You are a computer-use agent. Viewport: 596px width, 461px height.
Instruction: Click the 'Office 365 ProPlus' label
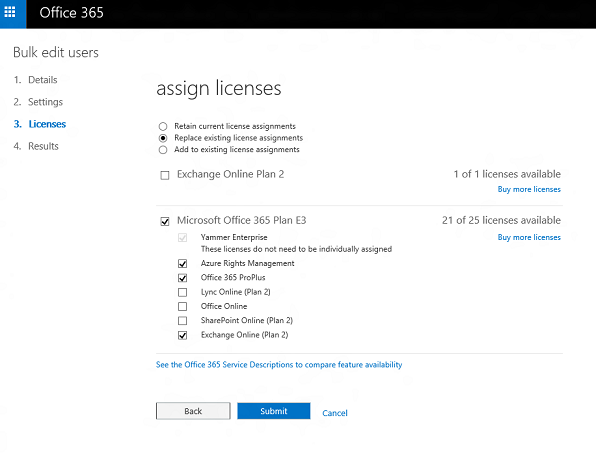(233, 277)
